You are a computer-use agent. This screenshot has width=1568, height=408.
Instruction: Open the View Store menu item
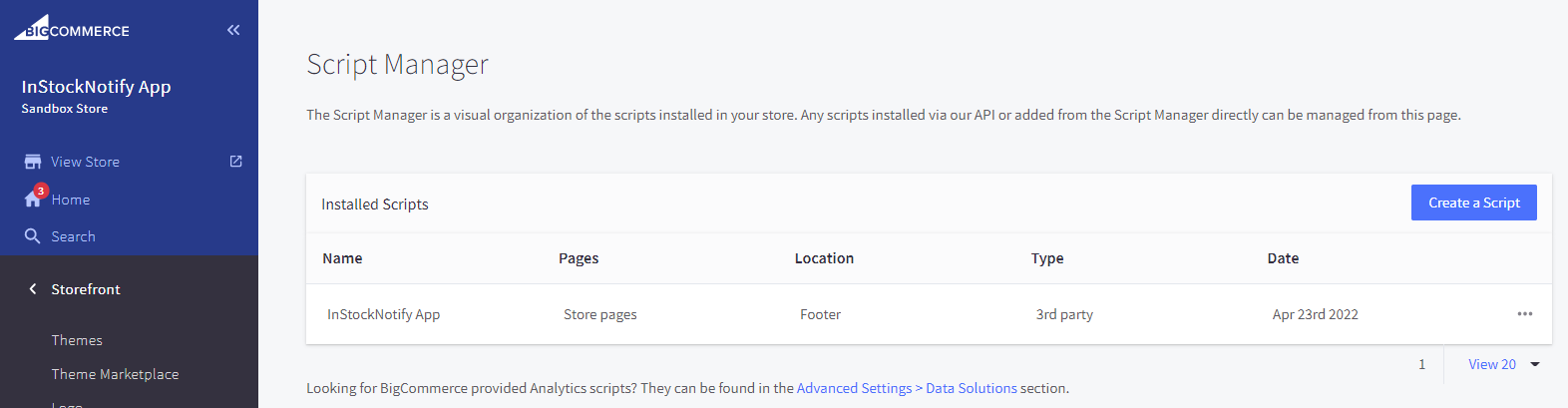tap(85, 162)
